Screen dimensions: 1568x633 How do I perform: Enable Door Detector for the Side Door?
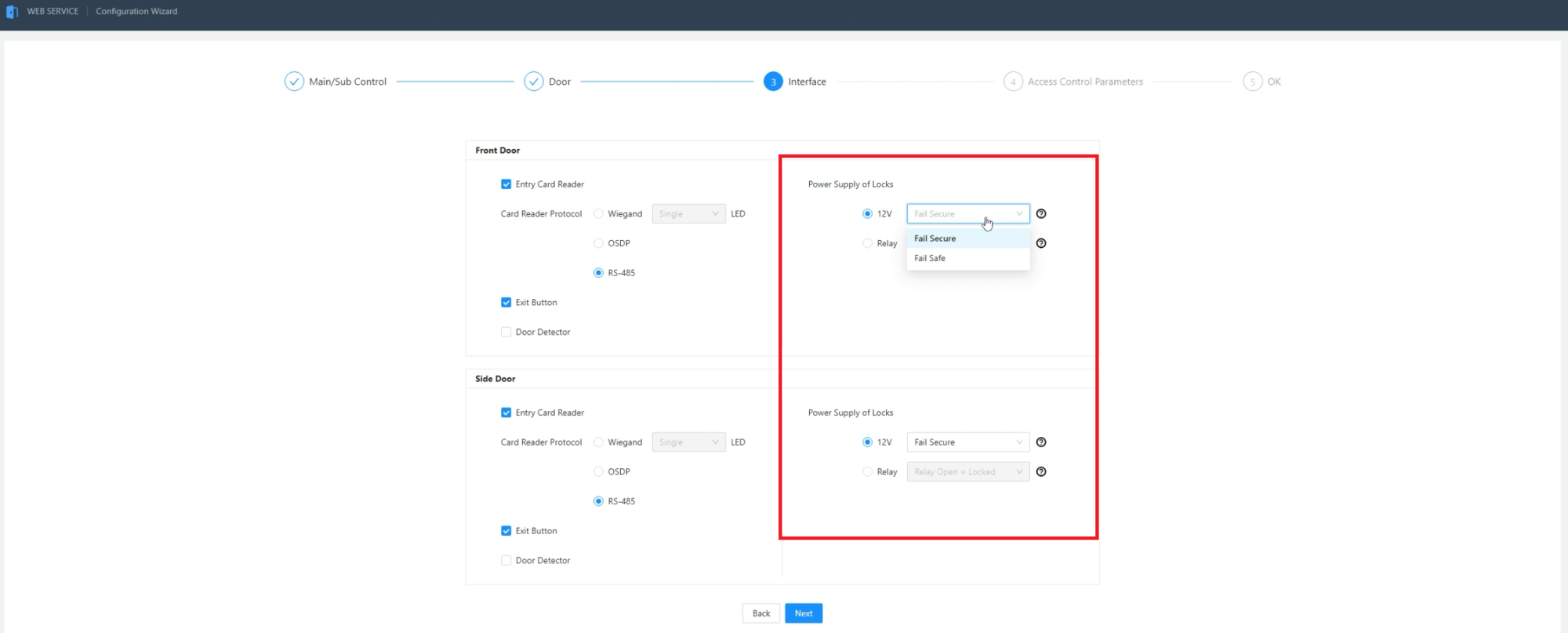click(506, 560)
